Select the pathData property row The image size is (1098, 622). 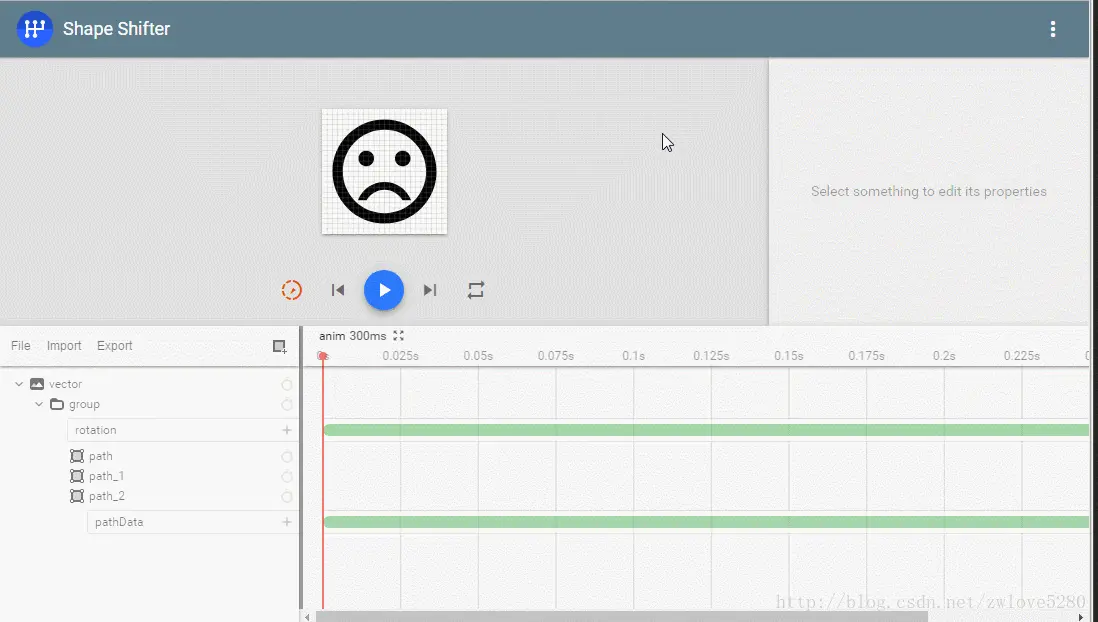(193, 522)
